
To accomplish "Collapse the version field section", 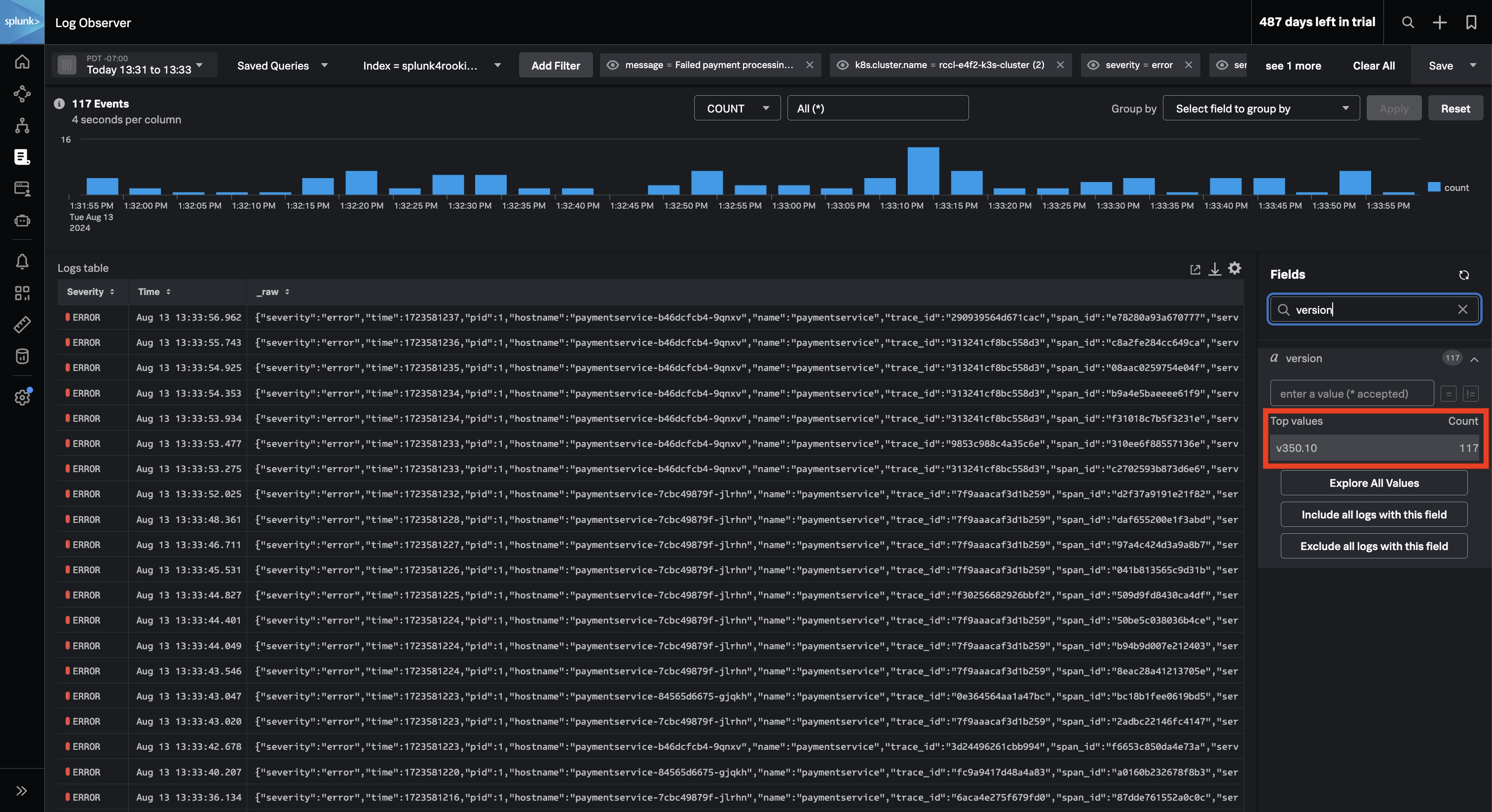I will coord(1475,359).
